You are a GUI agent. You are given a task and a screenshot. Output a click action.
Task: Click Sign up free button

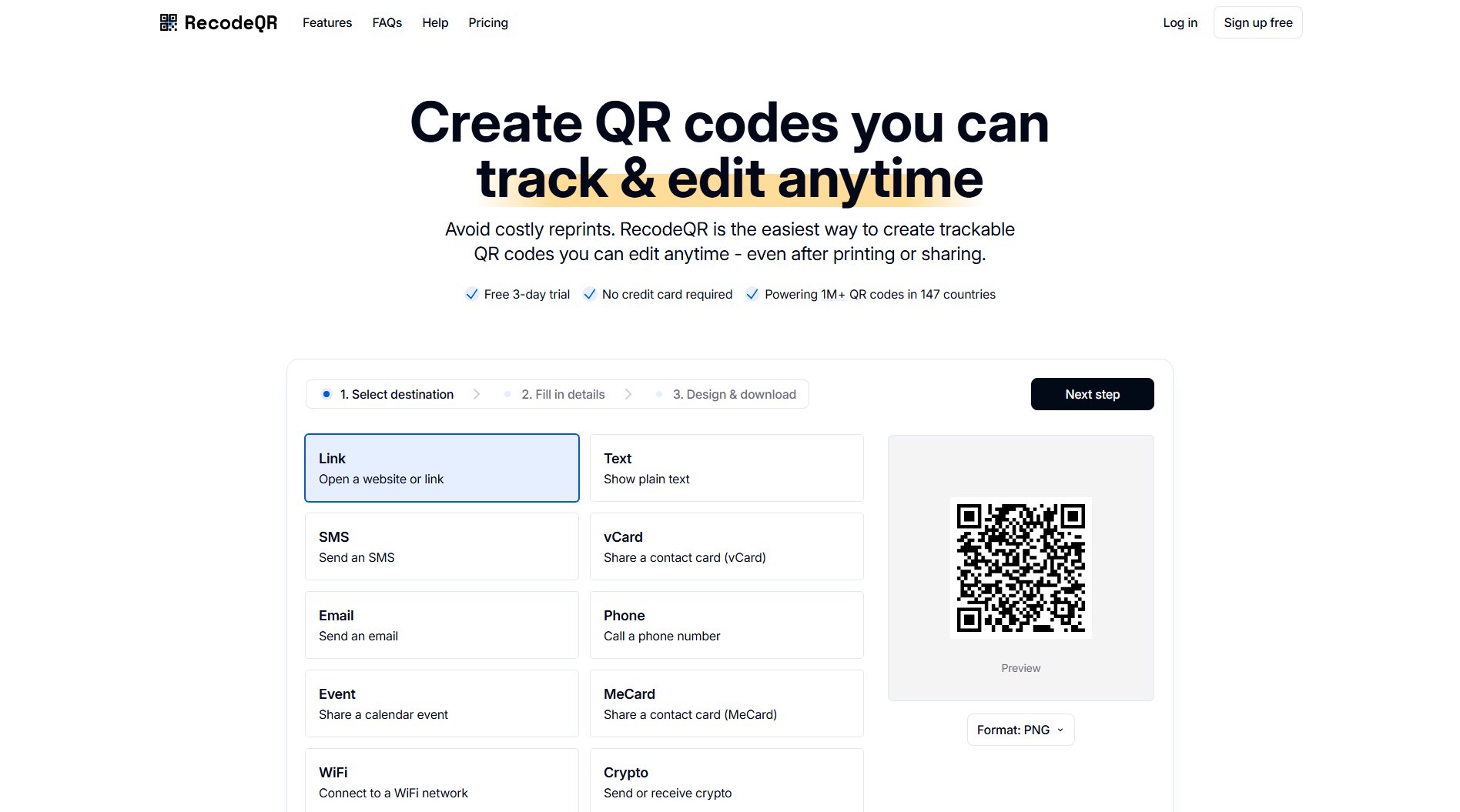coord(1257,23)
